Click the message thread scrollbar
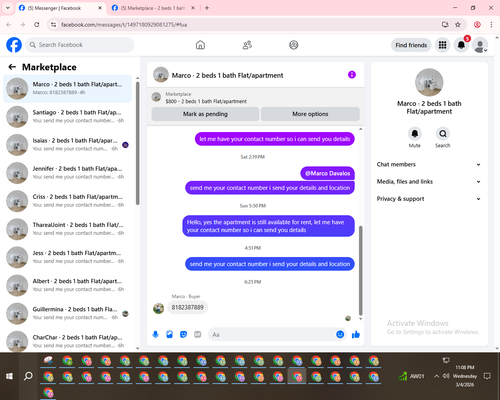 (x=360, y=270)
